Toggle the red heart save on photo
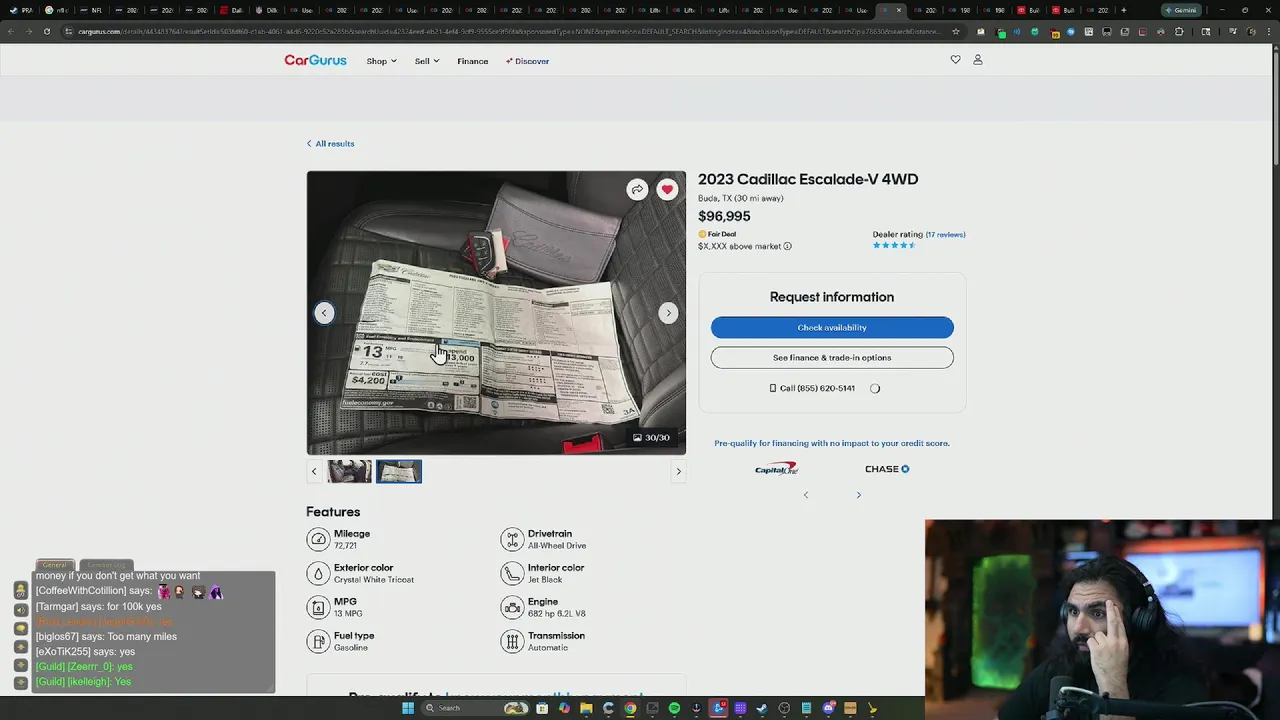 coord(667,190)
